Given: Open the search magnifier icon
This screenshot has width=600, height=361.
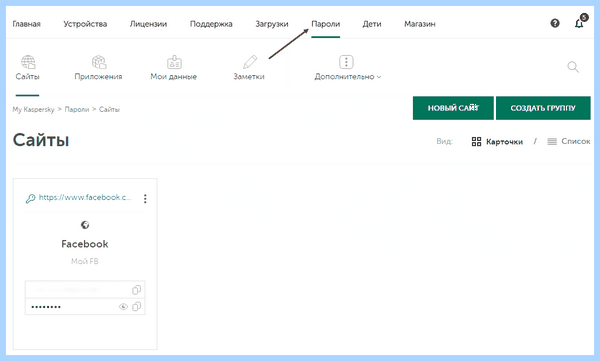Looking at the screenshot, I should click(x=573, y=67).
